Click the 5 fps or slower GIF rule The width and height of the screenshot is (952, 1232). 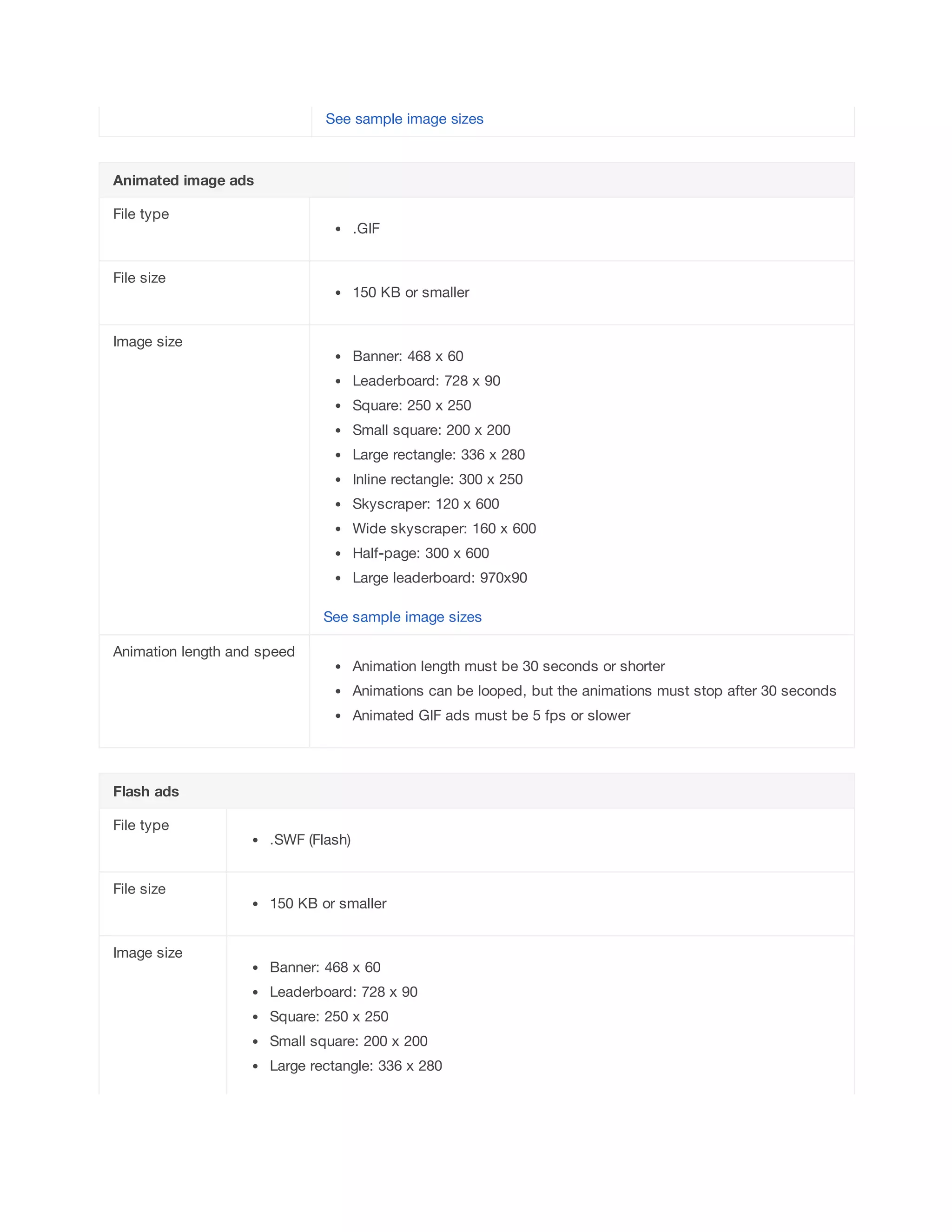tap(491, 716)
